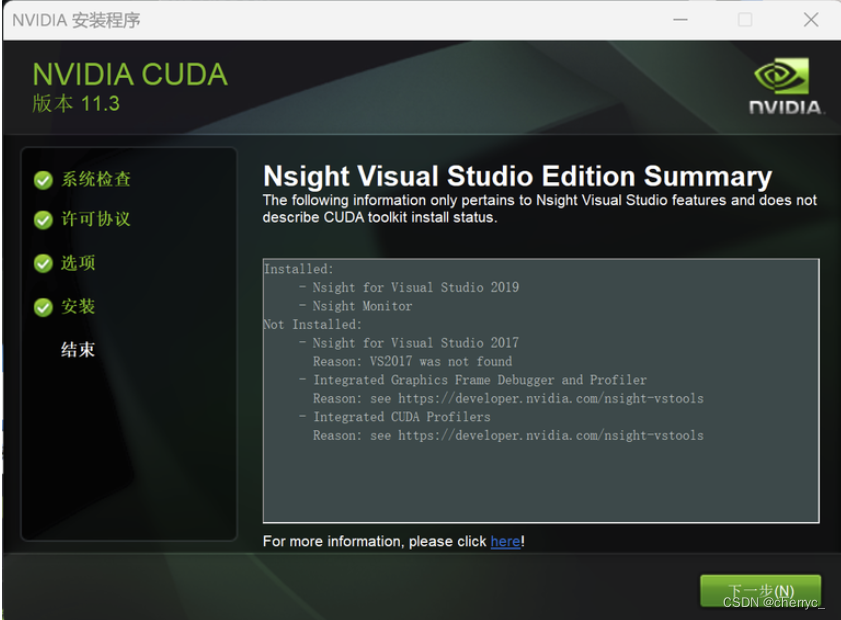841x620 pixels.
Task: Click the green checkmark beside 系统检查
Action: pos(43,180)
